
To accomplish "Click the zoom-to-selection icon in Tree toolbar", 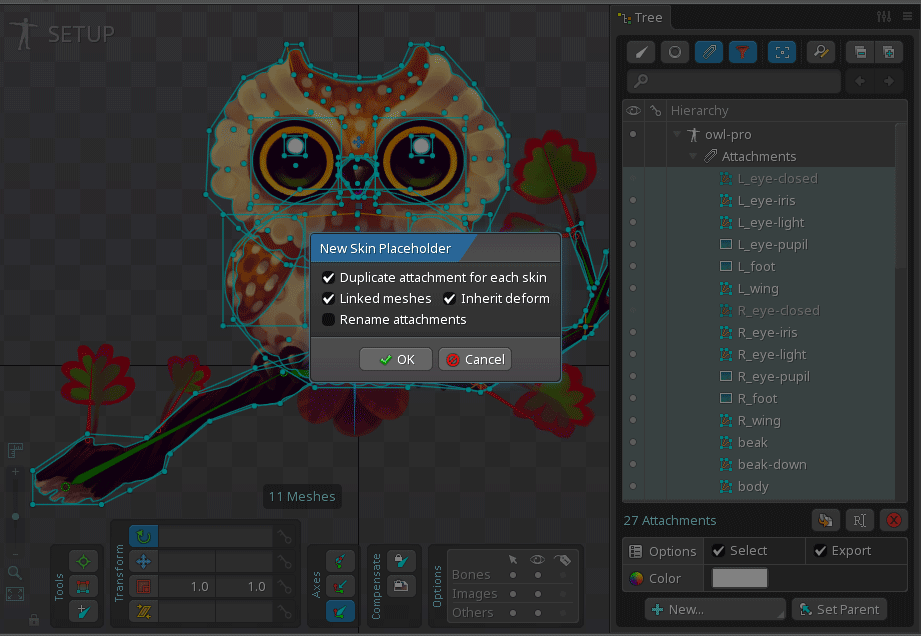I will (782, 52).
